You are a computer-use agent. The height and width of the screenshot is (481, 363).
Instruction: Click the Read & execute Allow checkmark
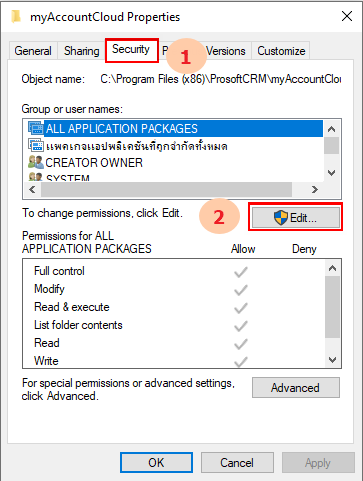tap(241, 308)
